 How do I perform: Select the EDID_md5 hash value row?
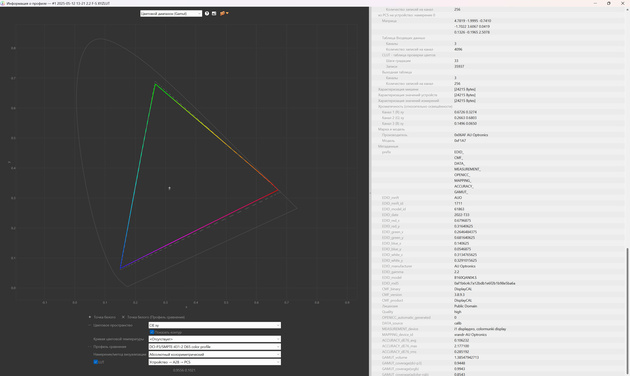(x=498, y=283)
